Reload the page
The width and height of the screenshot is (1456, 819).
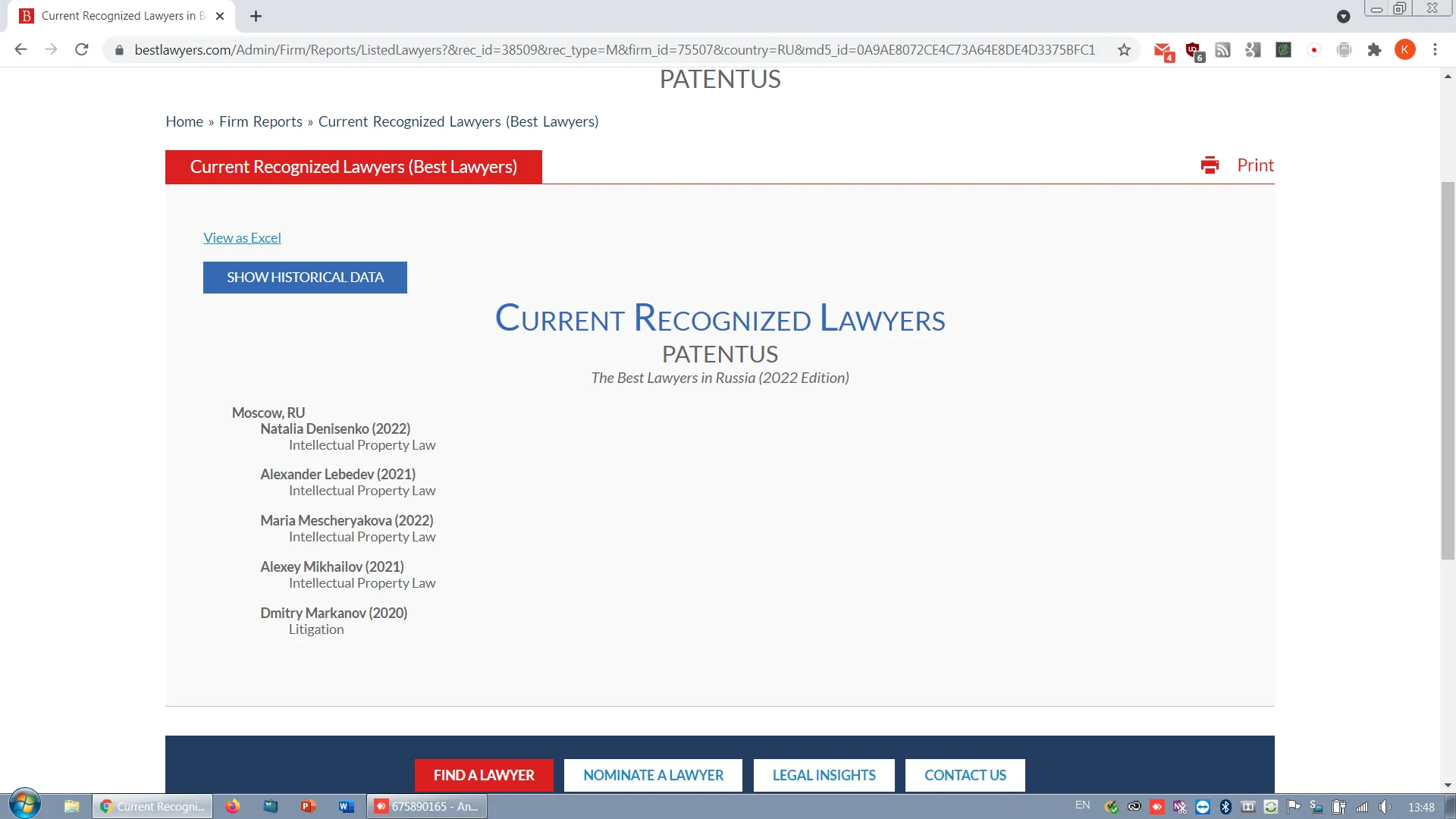(82, 50)
